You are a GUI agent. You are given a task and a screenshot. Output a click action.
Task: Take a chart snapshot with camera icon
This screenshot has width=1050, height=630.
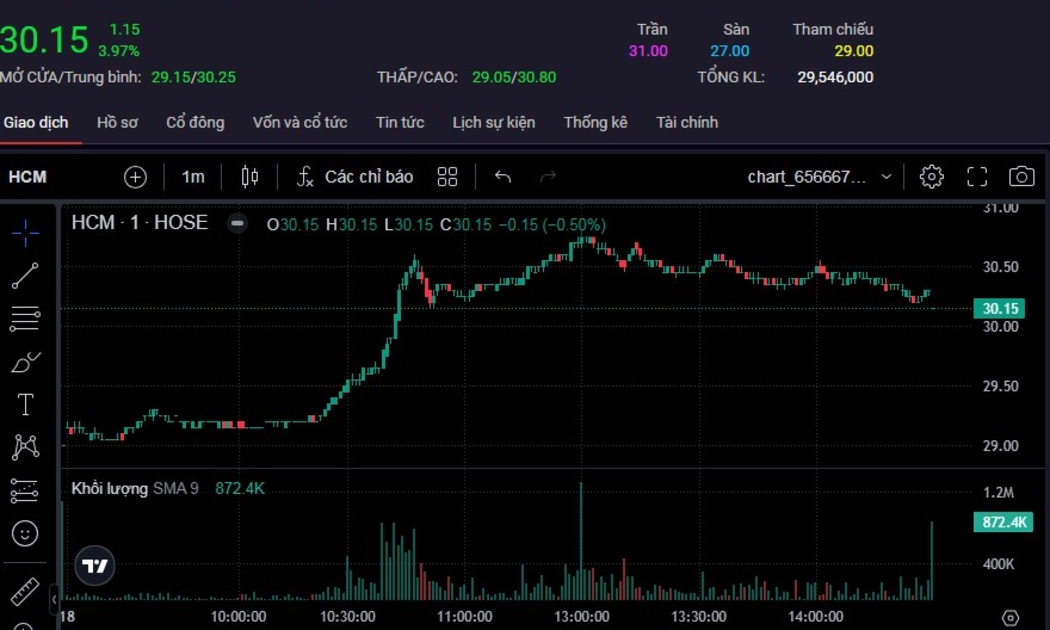[x=1021, y=177]
